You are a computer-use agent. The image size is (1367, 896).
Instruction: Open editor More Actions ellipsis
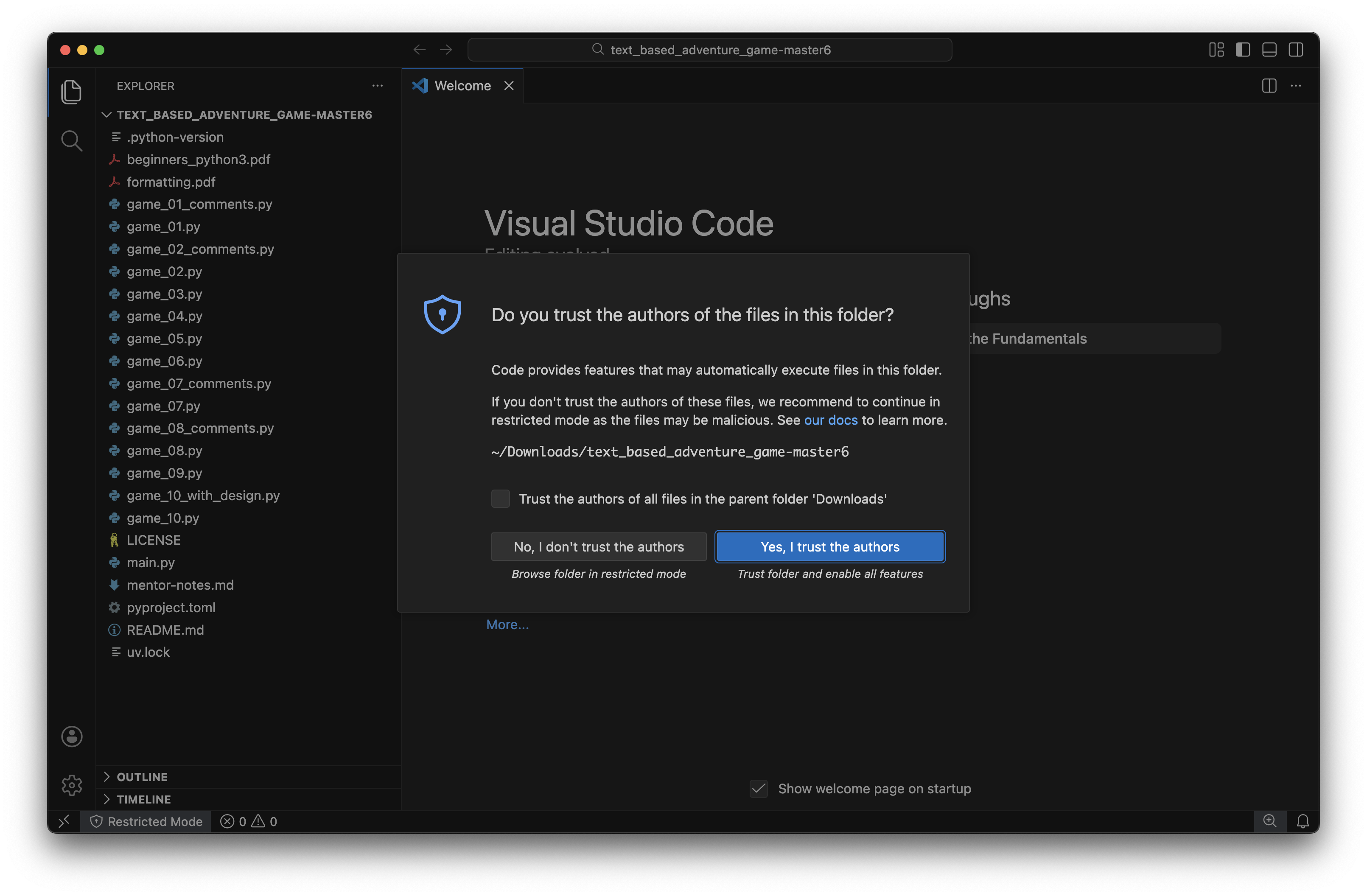click(1296, 86)
